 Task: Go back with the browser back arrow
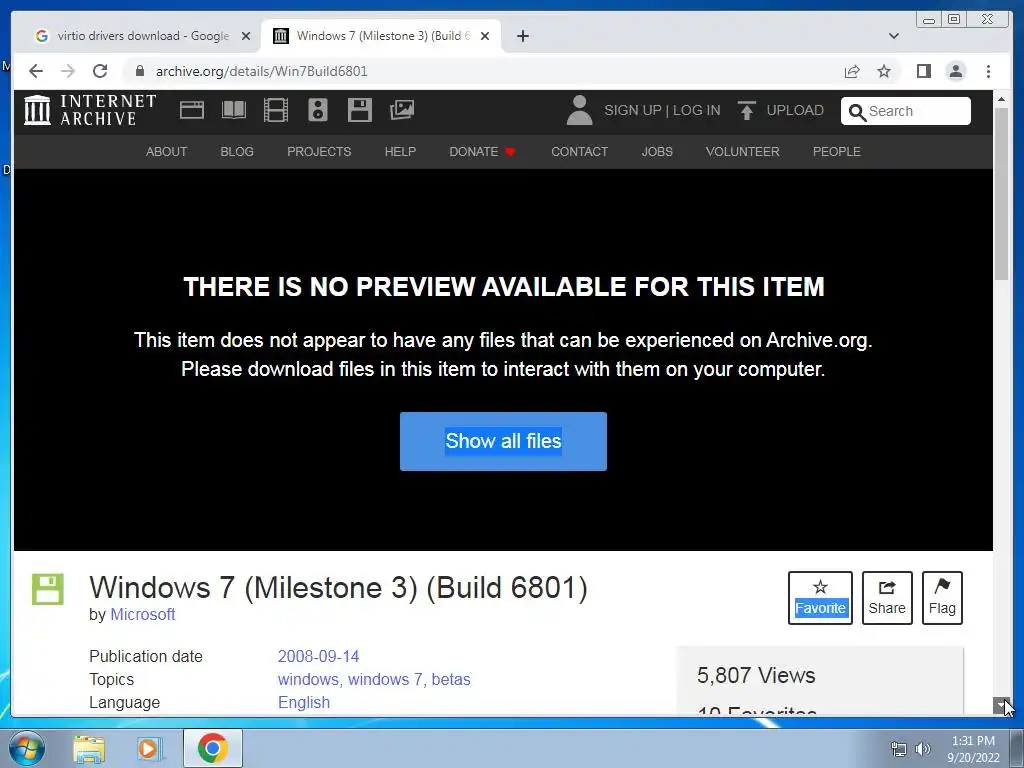coord(36,71)
